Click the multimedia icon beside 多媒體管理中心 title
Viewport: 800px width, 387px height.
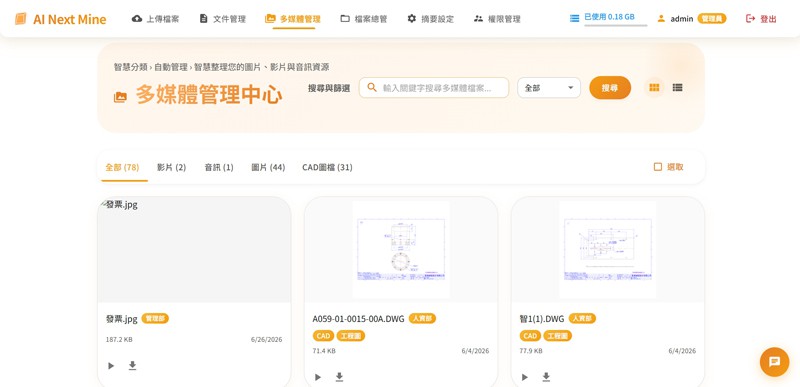pyautogui.click(x=120, y=97)
